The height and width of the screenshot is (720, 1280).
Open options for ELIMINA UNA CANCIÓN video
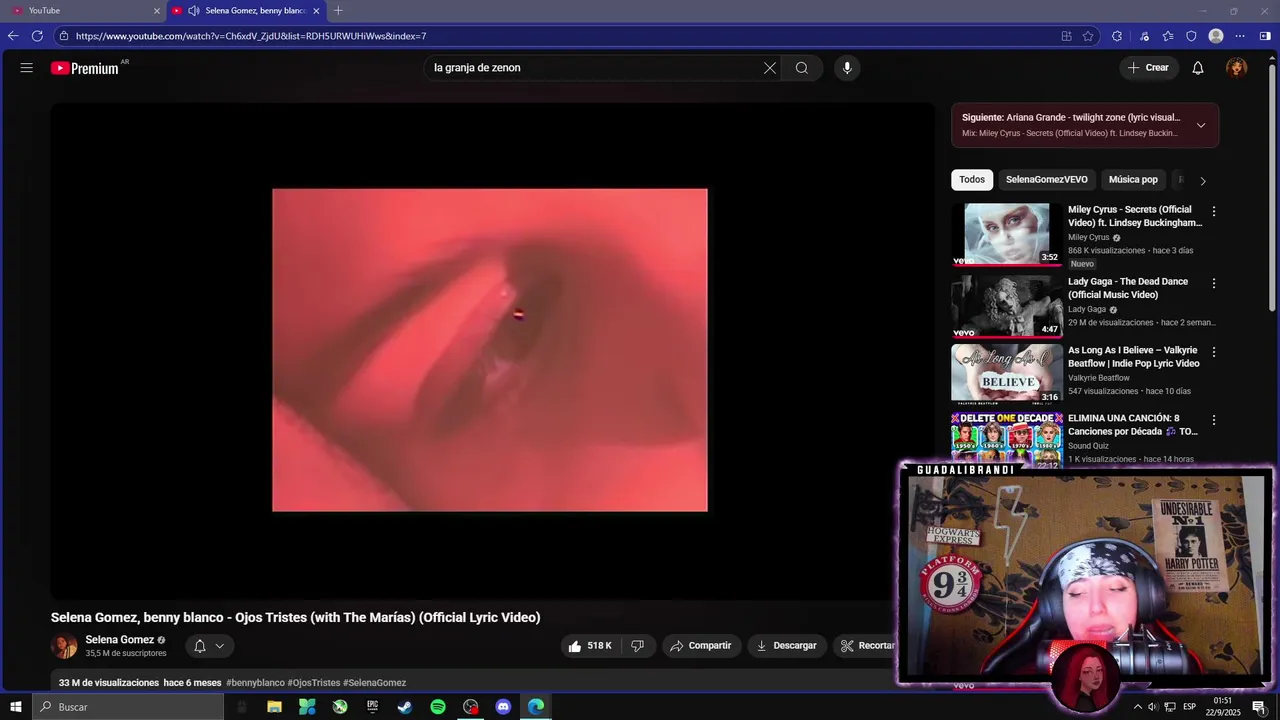(x=1214, y=420)
